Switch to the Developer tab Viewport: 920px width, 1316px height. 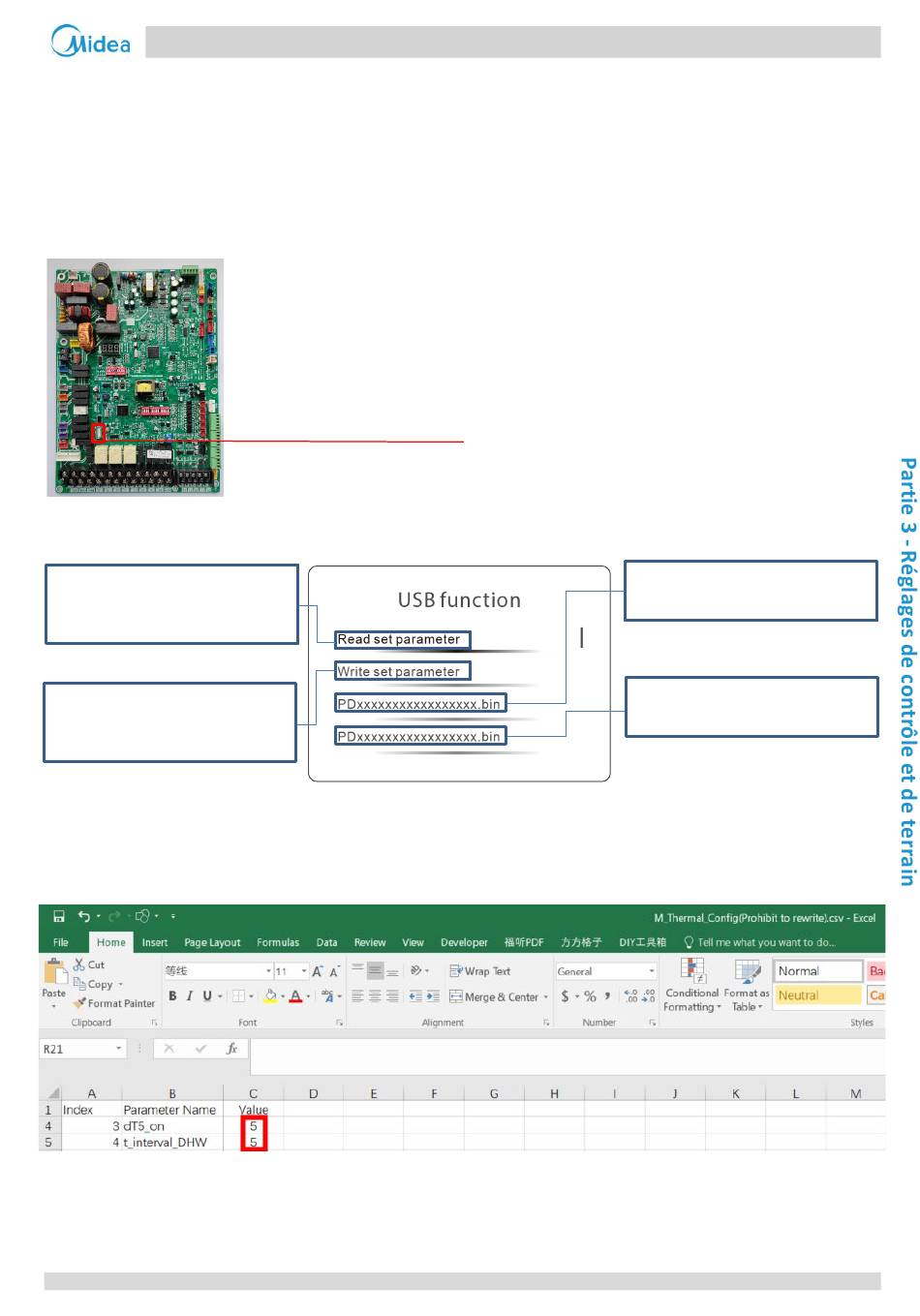pos(464,942)
